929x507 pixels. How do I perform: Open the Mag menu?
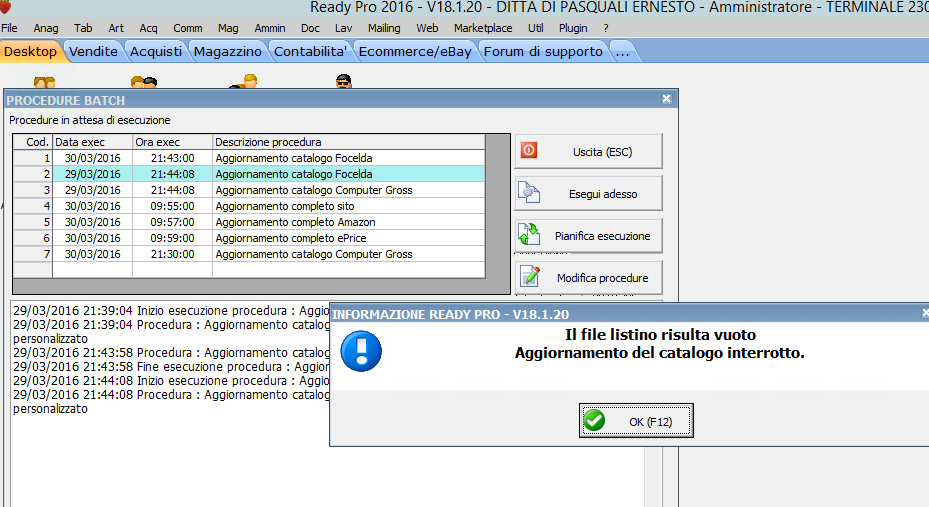pyautogui.click(x=228, y=28)
